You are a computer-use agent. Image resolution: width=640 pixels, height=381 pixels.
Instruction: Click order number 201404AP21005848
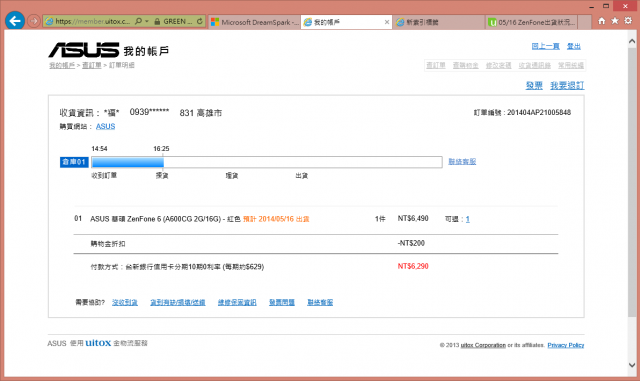coord(539,113)
